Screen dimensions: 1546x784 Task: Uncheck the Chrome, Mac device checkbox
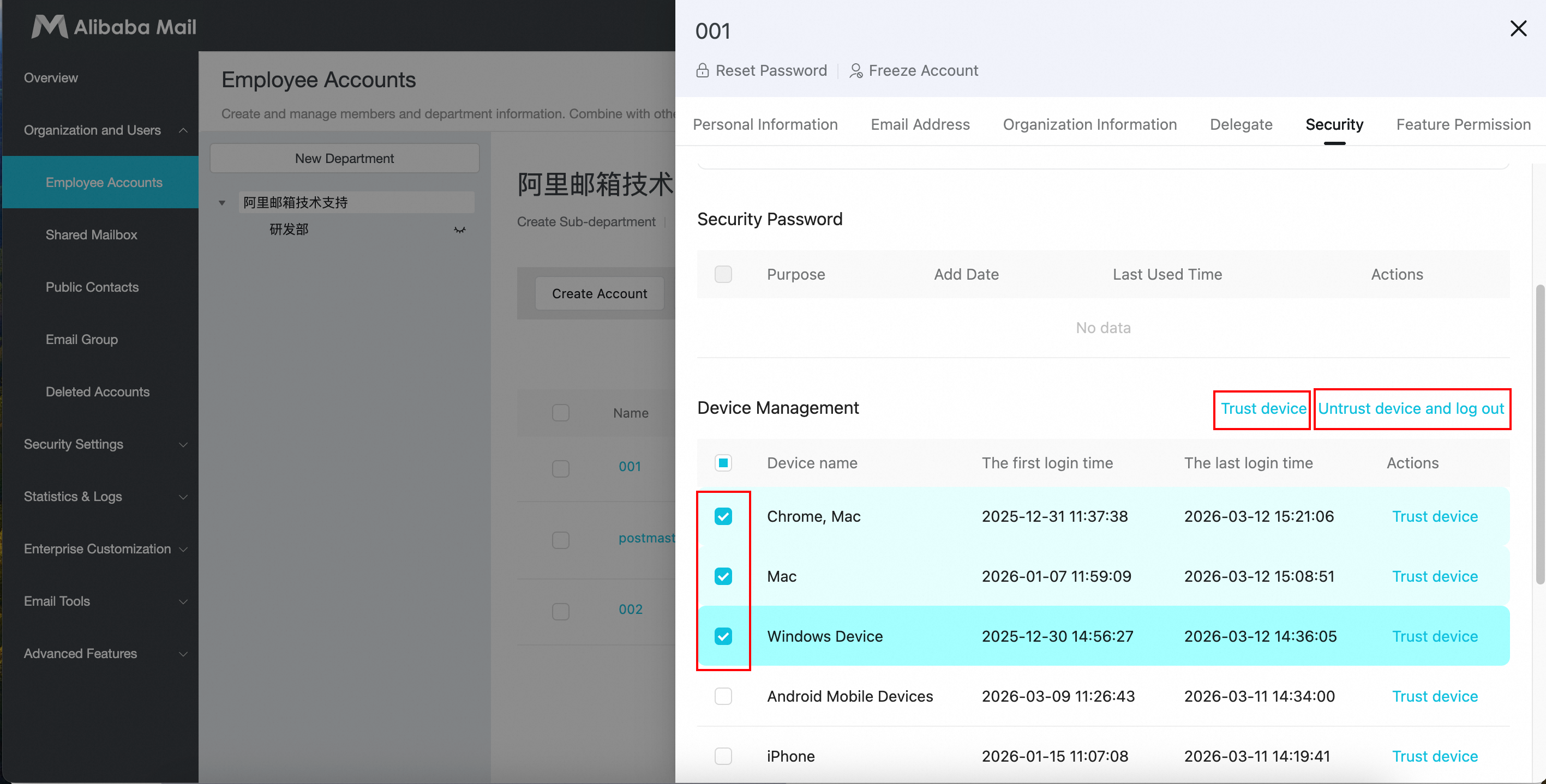pos(723,516)
